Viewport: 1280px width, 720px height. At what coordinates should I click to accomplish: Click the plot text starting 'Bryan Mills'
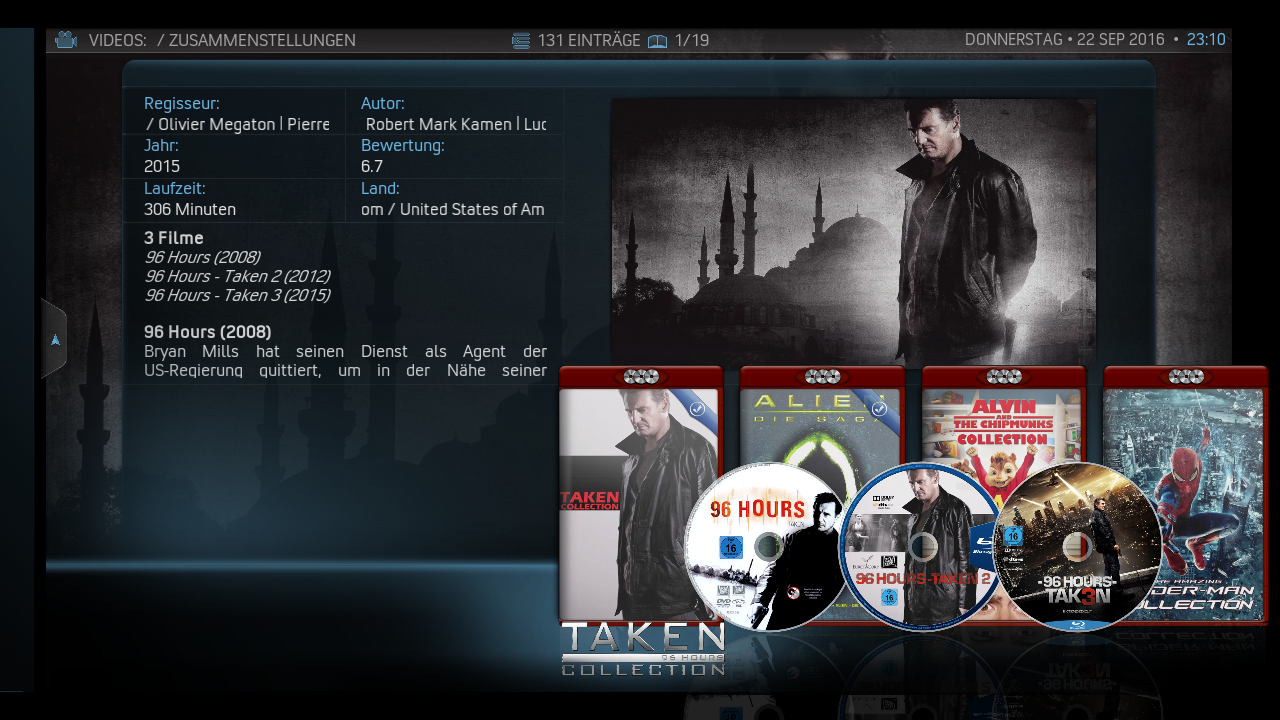tap(345, 361)
